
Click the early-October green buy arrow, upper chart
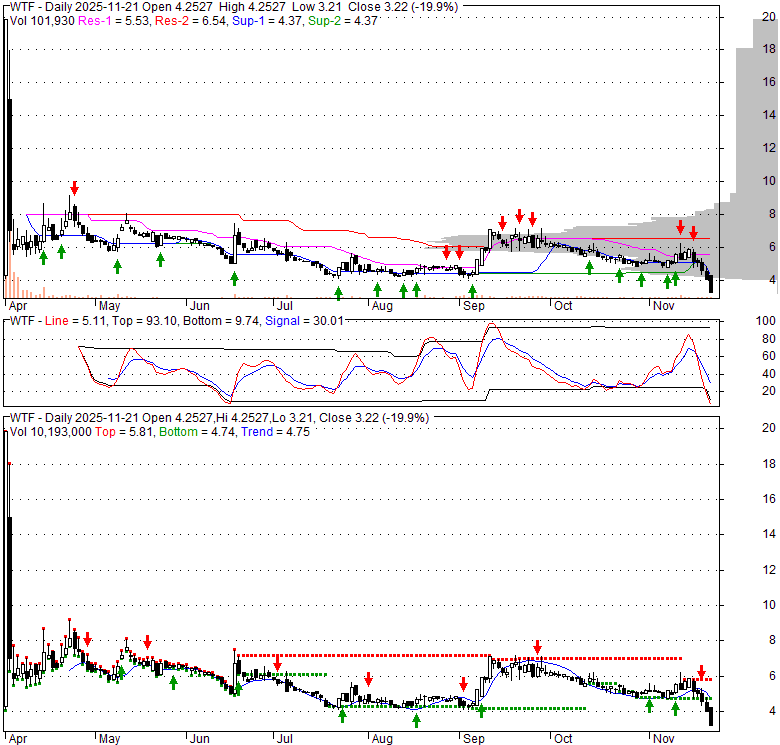[589, 268]
